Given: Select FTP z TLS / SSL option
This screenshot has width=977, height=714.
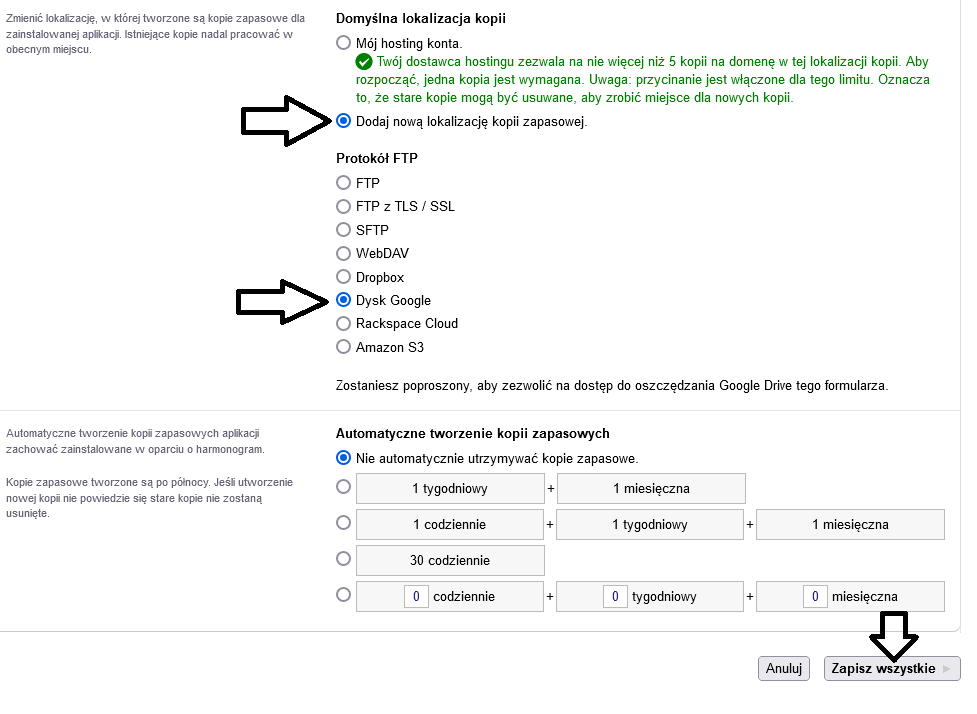Looking at the screenshot, I should pyautogui.click(x=344, y=206).
